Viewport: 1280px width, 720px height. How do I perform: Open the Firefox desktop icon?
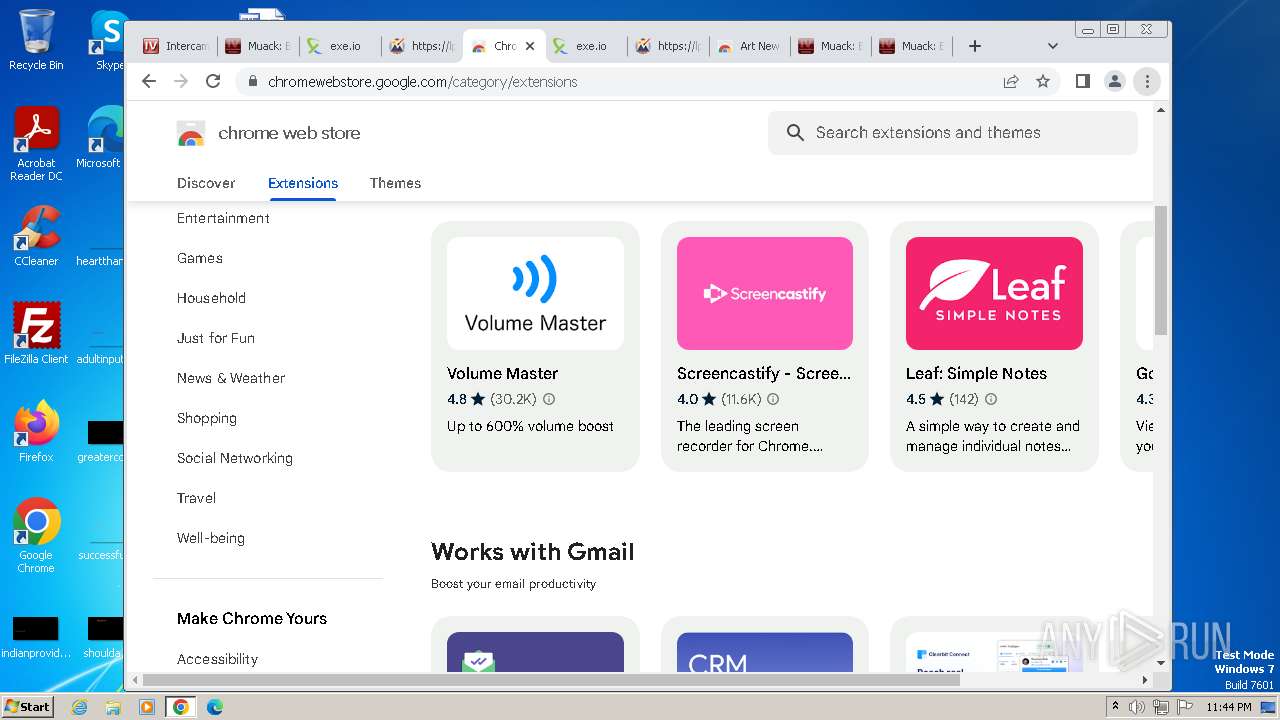pyautogui.click(x=36, y=432)
